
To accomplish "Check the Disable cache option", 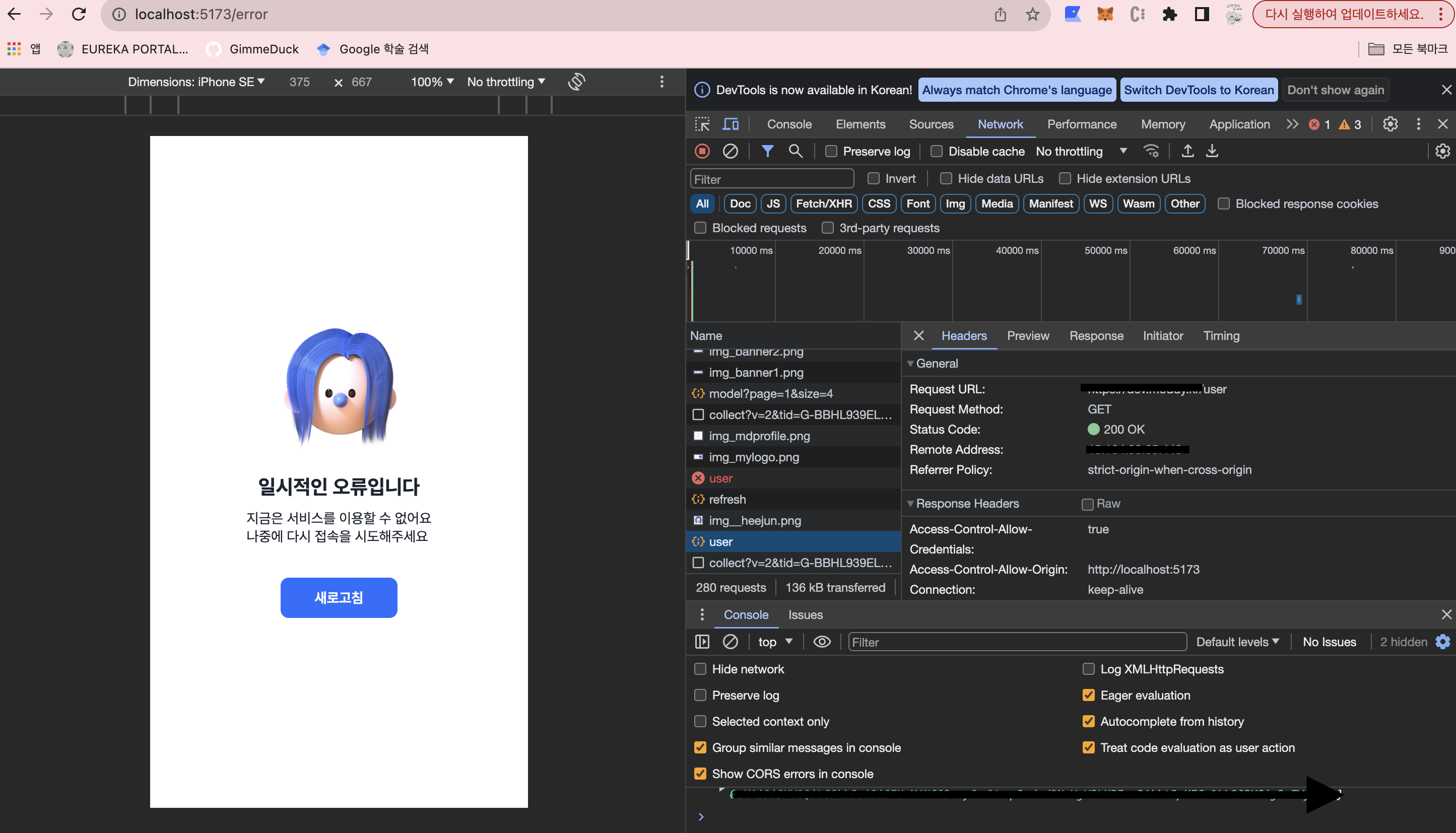I will point(937,151).
